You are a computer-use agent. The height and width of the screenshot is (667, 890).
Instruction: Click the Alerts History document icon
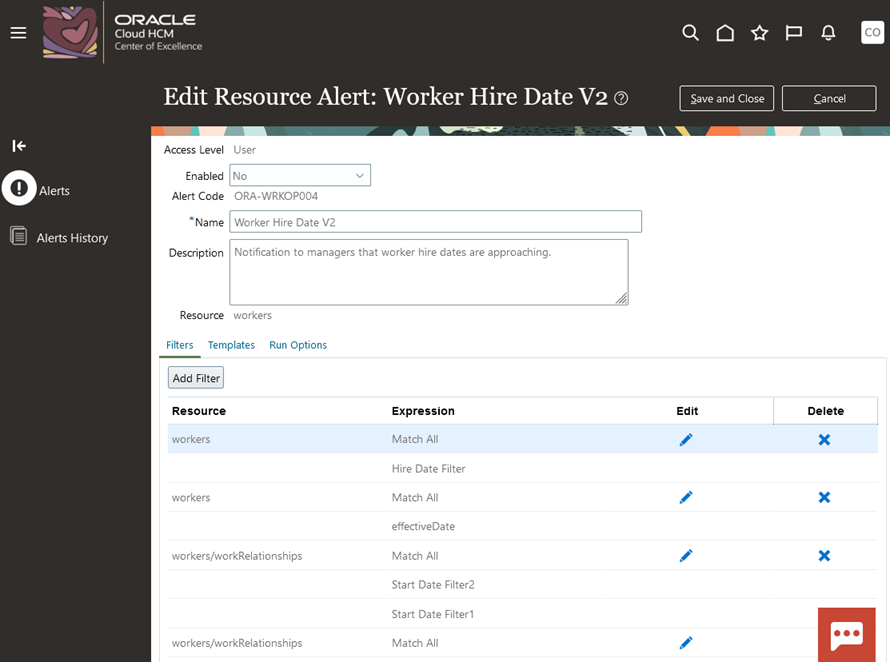tap(18, 236)
